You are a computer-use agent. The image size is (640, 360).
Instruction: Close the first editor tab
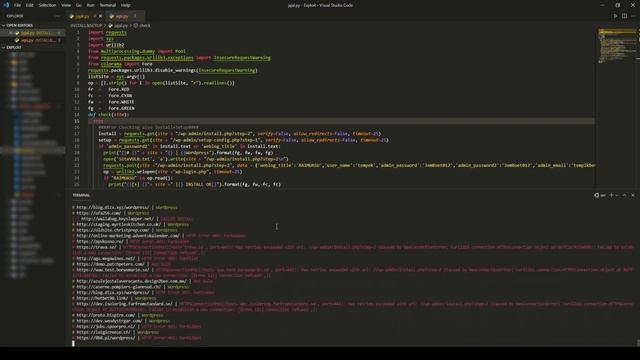[x=100, y=16]
